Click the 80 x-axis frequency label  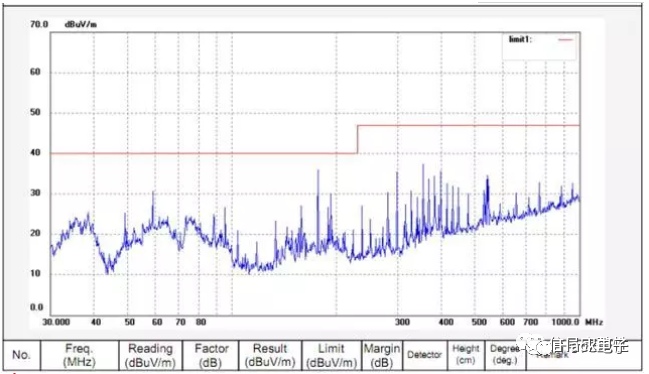(x=201, y=322)
